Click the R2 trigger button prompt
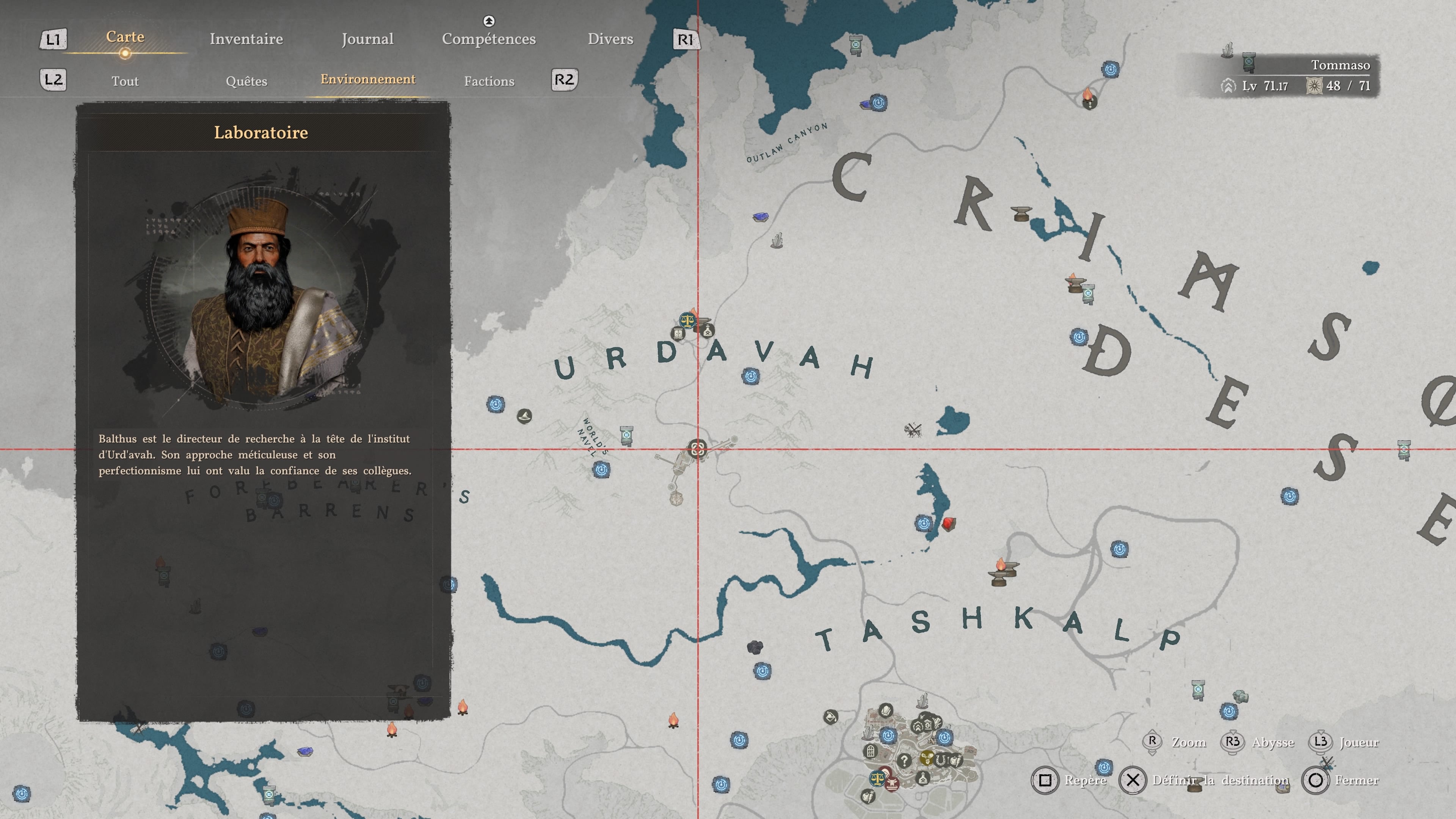The width and height of the screenshot is (1456, 819). pos(564,79)
